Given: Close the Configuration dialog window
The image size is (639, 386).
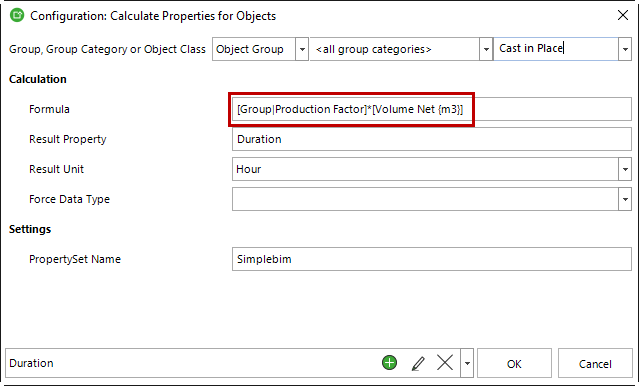Looking at the screenshot, I should 623,15.
